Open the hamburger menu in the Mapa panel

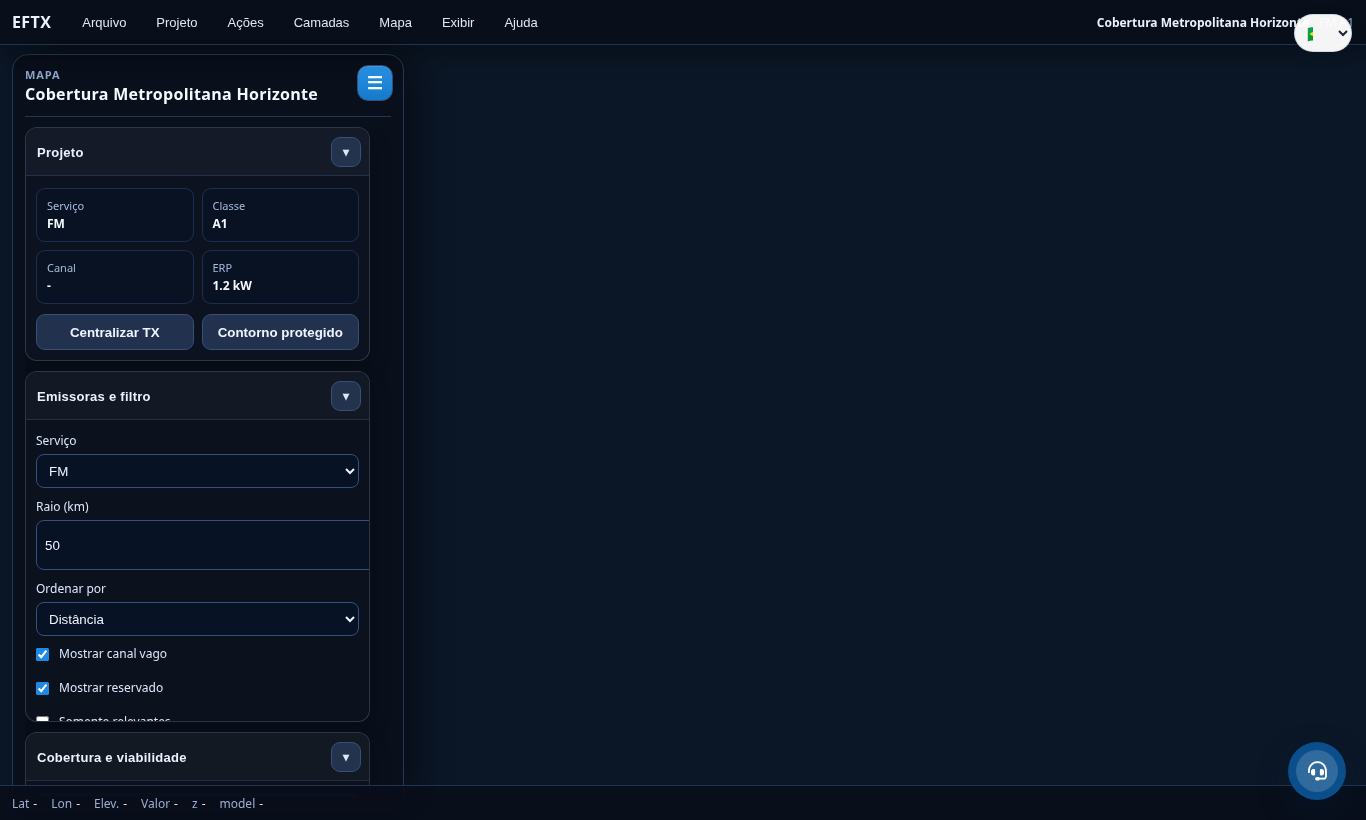click(375, 83)
